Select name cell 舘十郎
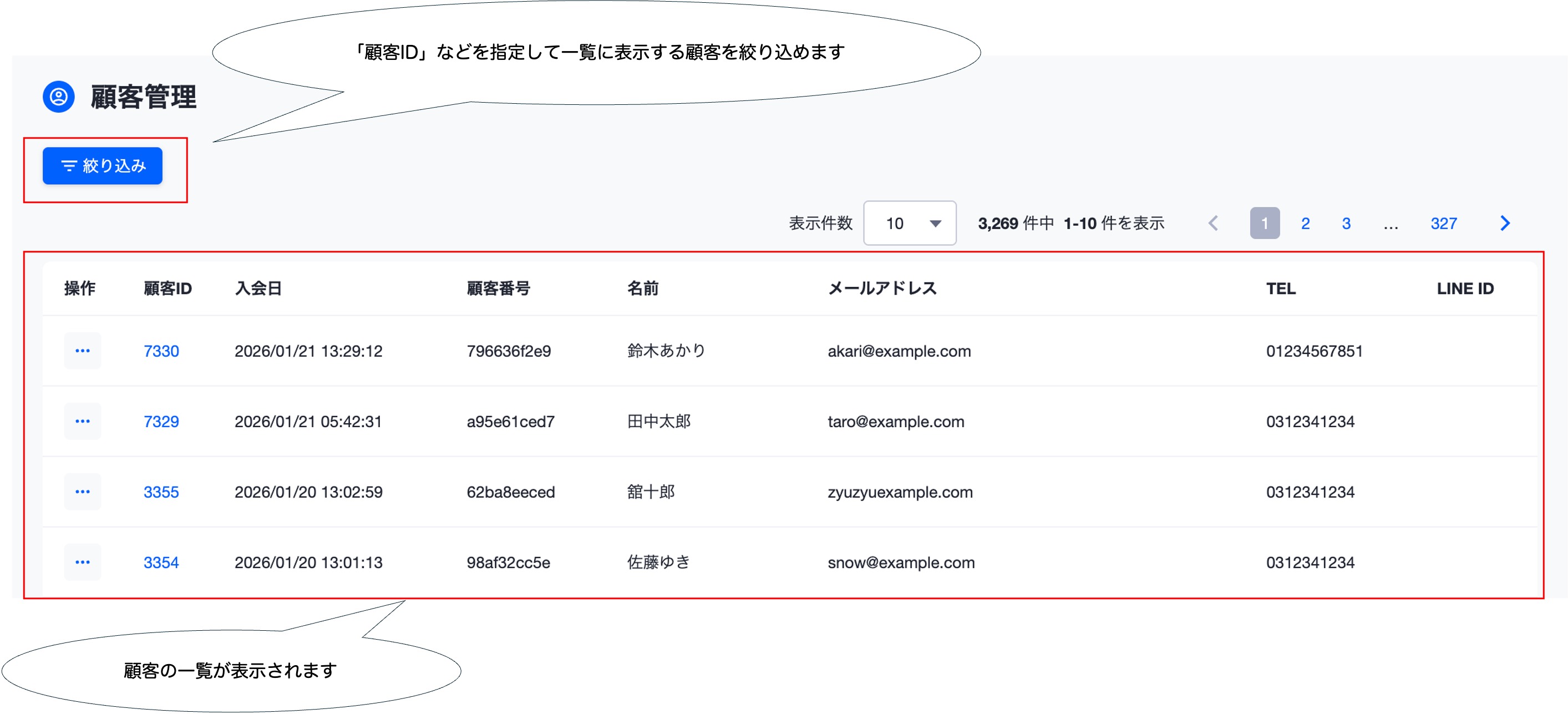 click(651, 493)
